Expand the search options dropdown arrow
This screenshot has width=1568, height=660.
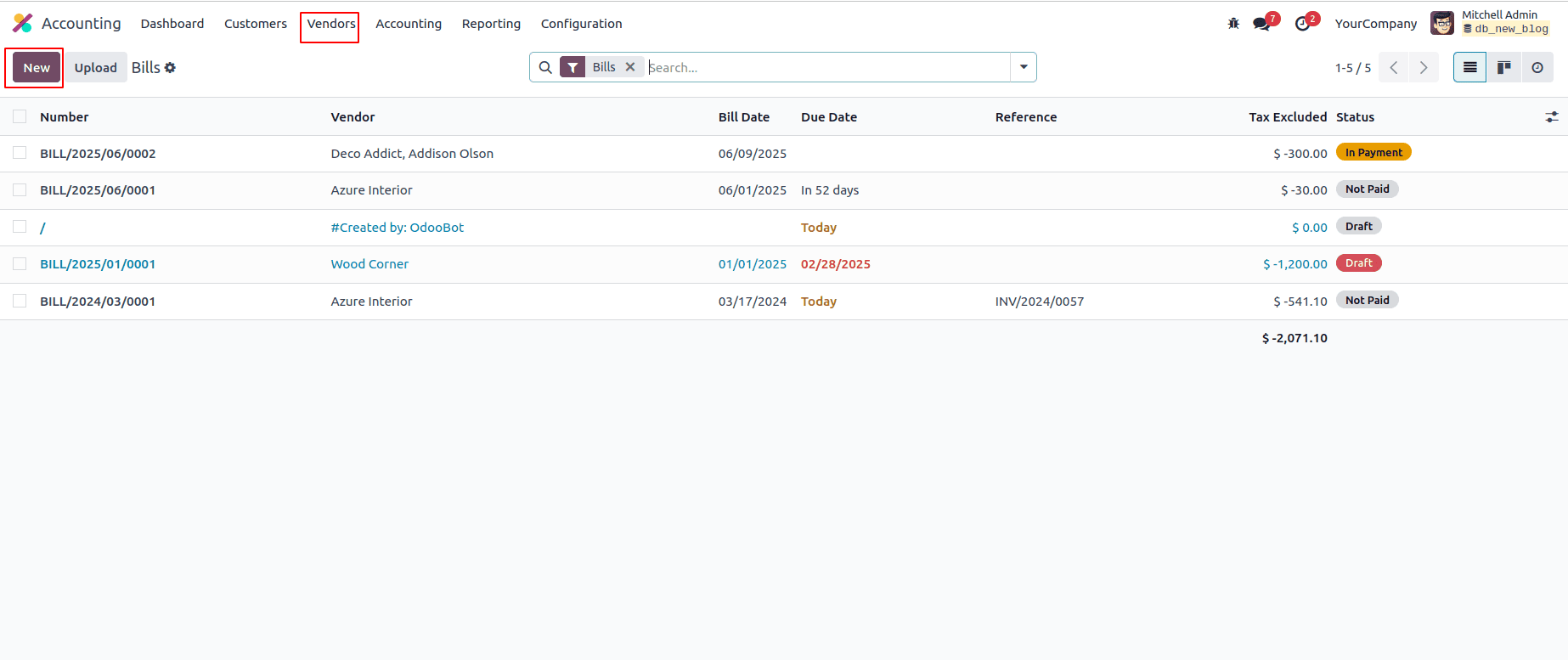coord(1024,67)
